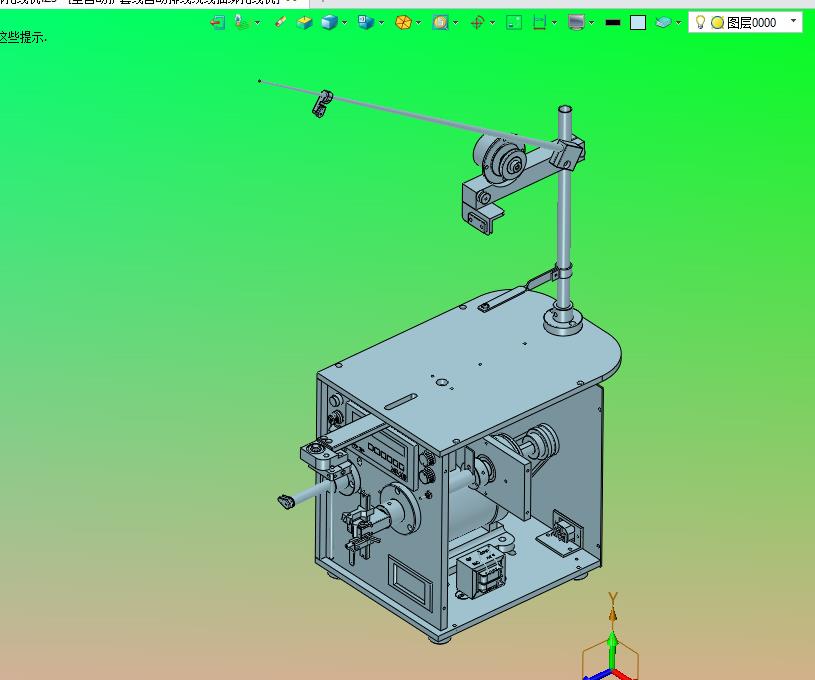
Task: Open the 图层0000 layer combo box arrow
Action: pyautogui.click(x=794, y=21)
